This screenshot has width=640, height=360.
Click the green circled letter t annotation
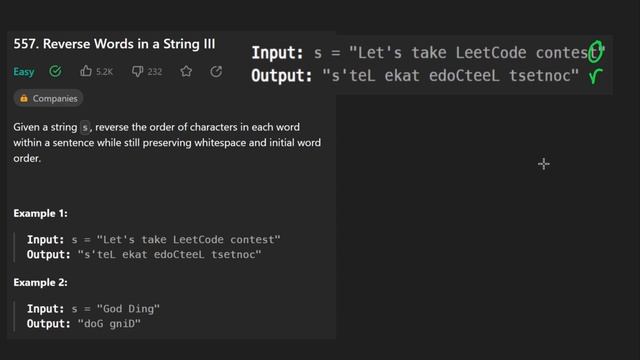point(595,51)
